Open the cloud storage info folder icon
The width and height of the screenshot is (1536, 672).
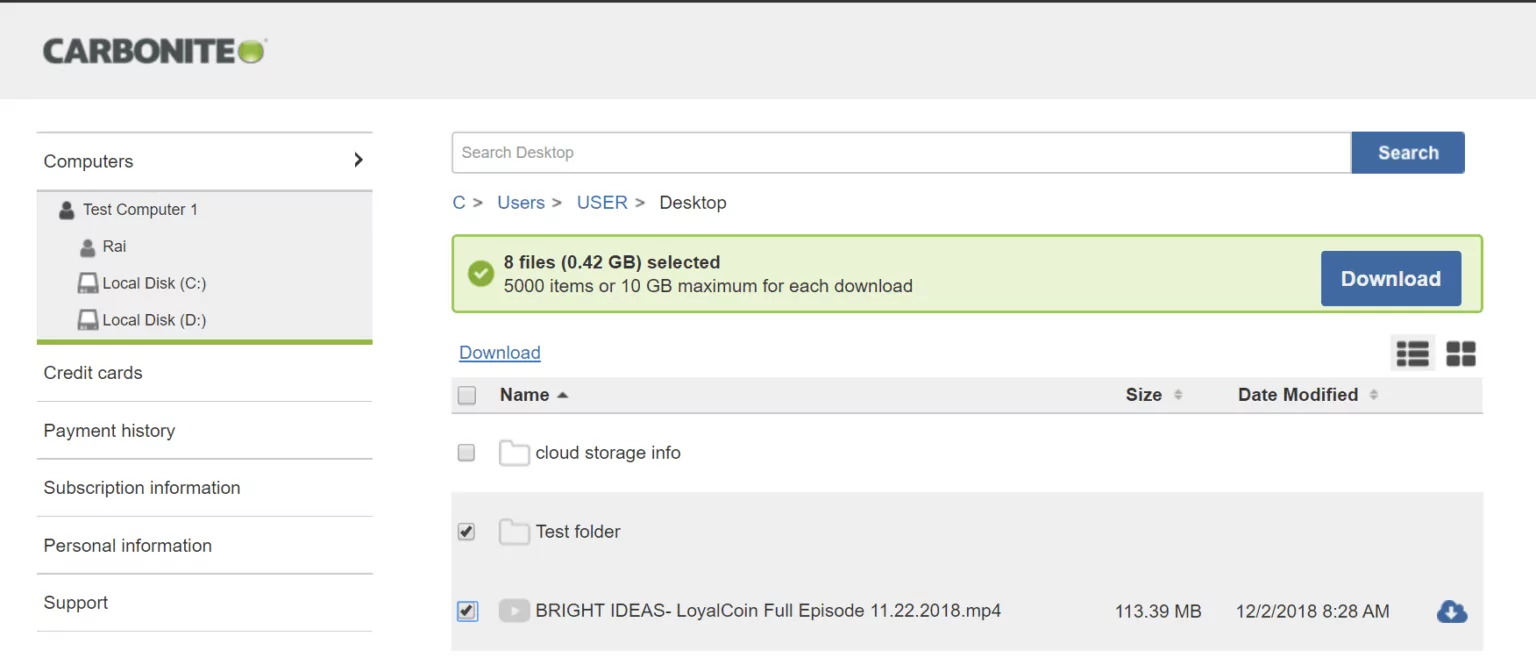point(514,452)
